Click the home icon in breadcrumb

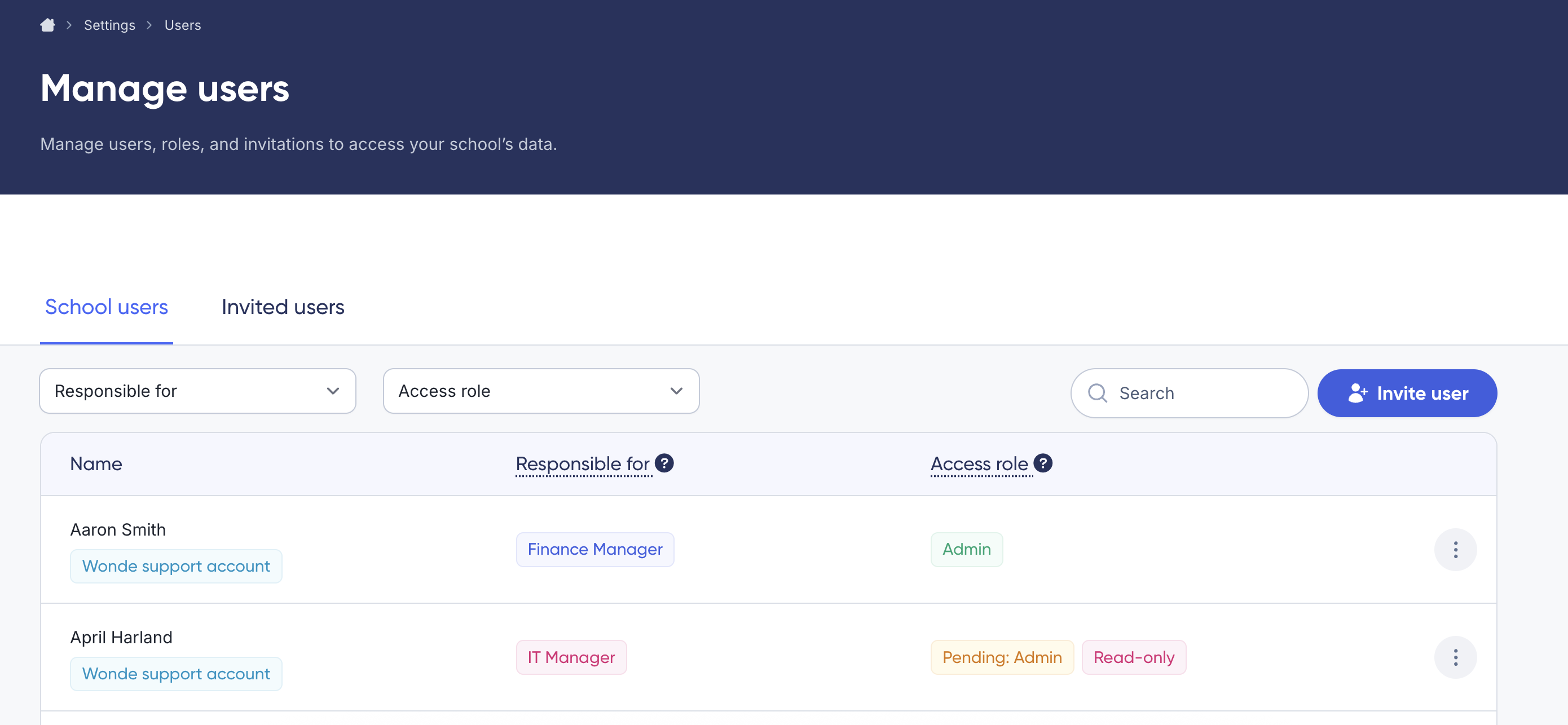point(47,25)
